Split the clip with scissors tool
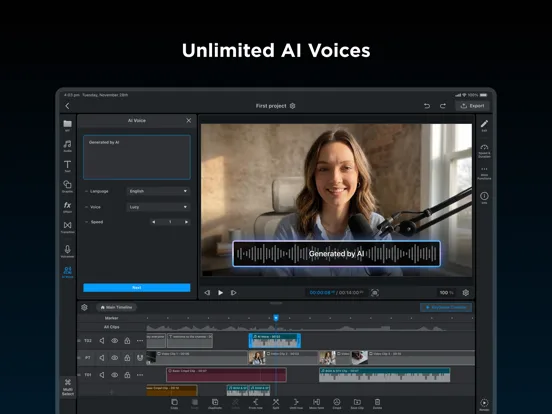552x414 pixels. click(x=276, y=403)
